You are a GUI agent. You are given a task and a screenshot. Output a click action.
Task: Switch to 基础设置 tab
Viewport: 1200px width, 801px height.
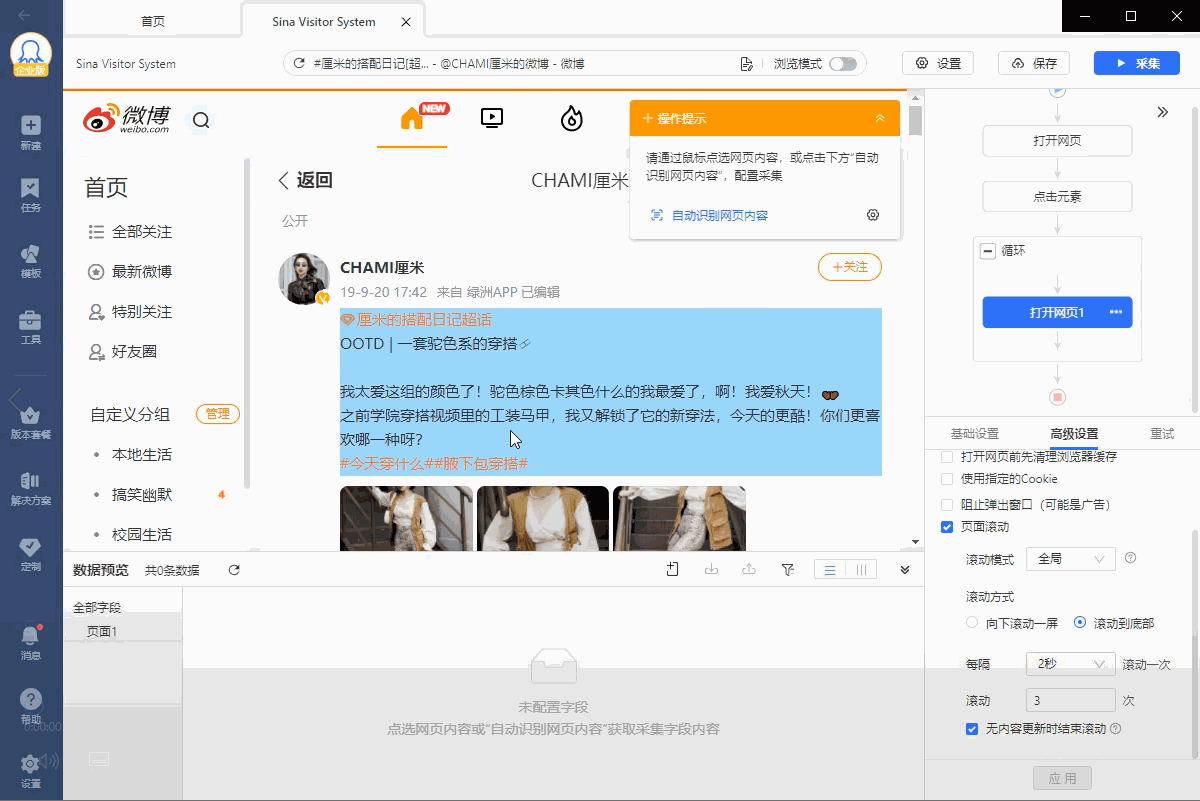[974, 434]
